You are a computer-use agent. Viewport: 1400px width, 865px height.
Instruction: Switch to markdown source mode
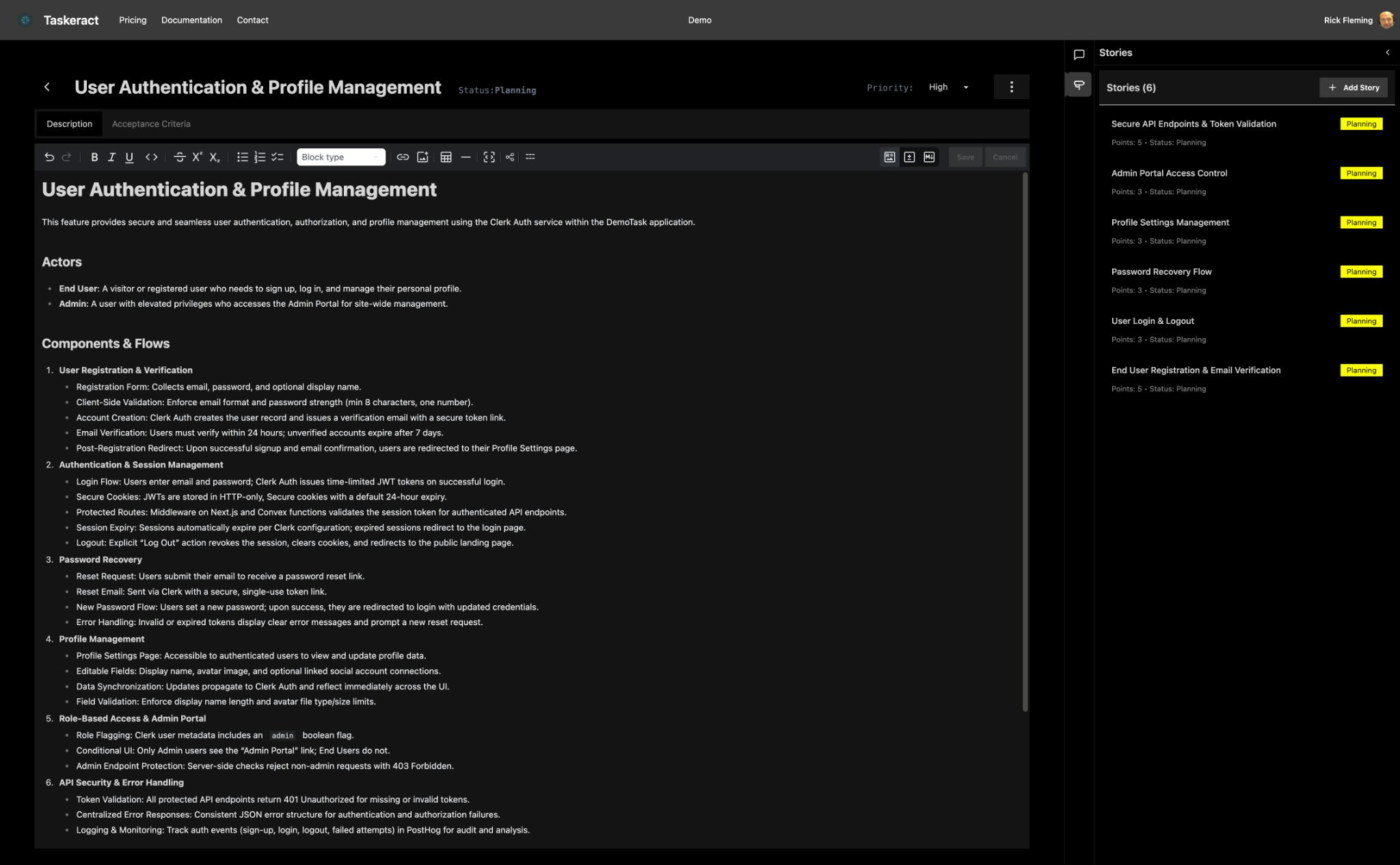click(x=929, y=157)
